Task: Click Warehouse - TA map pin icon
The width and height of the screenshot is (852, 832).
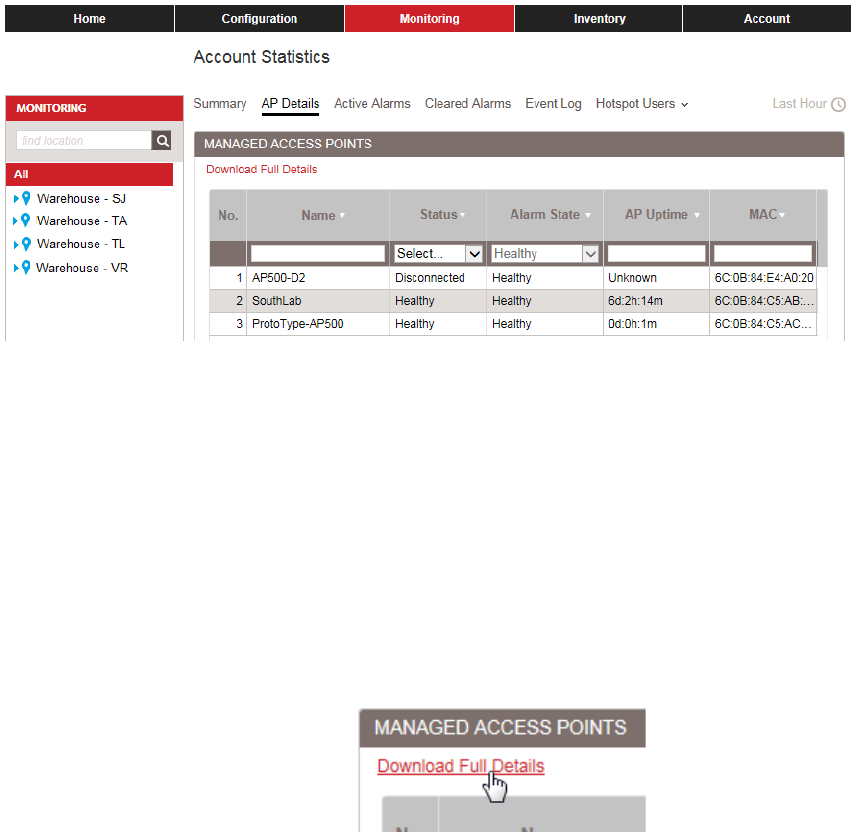Action: click(x=26, y=220)
